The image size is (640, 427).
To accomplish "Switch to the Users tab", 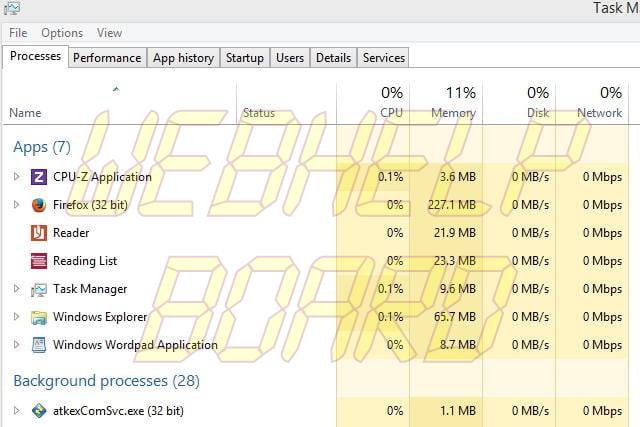I will point(290,58).
